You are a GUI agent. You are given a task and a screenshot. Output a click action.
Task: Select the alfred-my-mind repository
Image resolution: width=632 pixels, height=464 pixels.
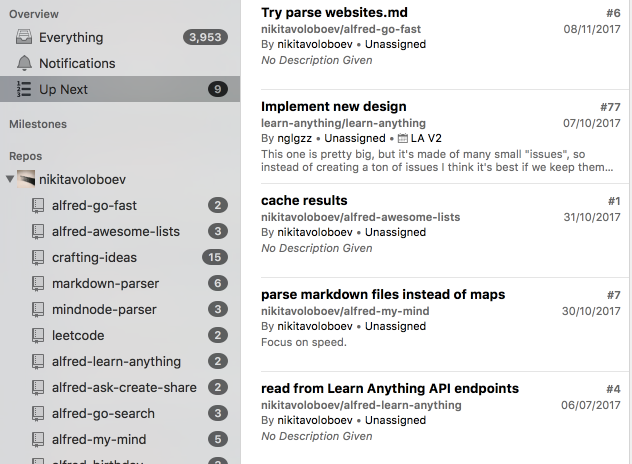[x=120, y=439]
